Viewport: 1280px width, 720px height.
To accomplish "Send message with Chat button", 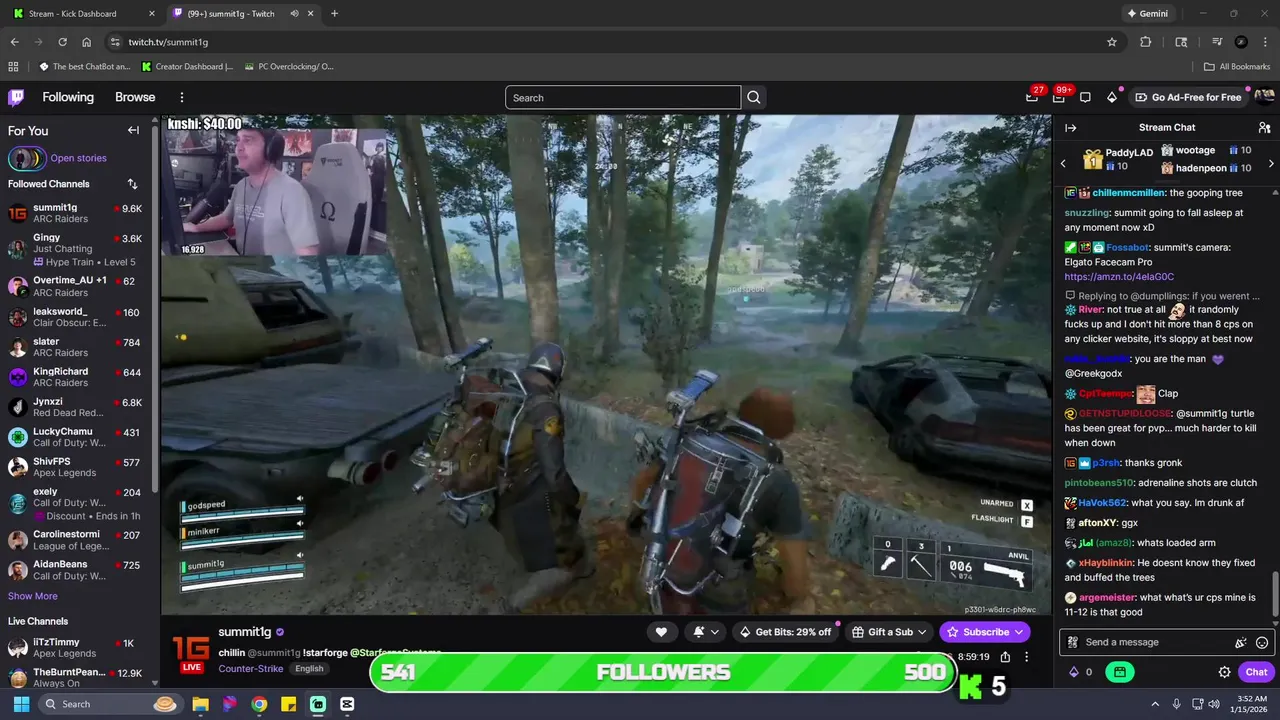I will [x=1256, y=672].
